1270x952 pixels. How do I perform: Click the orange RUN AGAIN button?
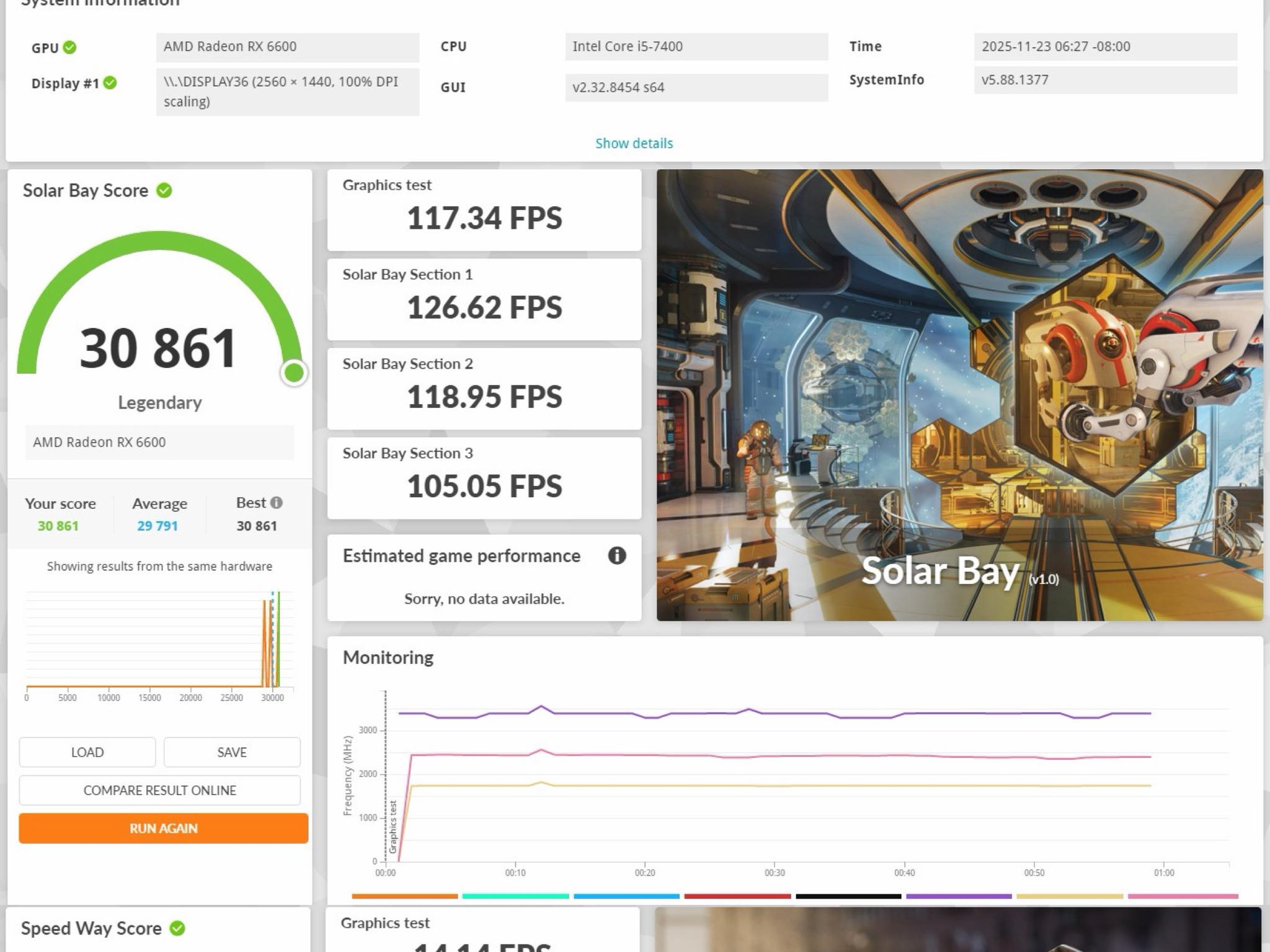(x=164, y=828)
